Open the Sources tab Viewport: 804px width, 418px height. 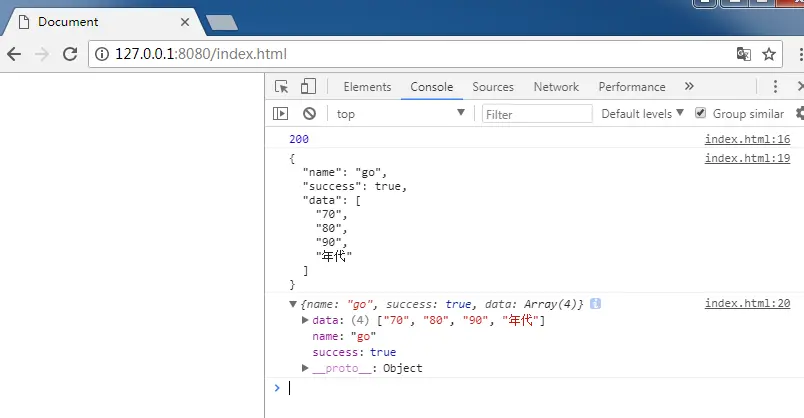tap(493, 87)
